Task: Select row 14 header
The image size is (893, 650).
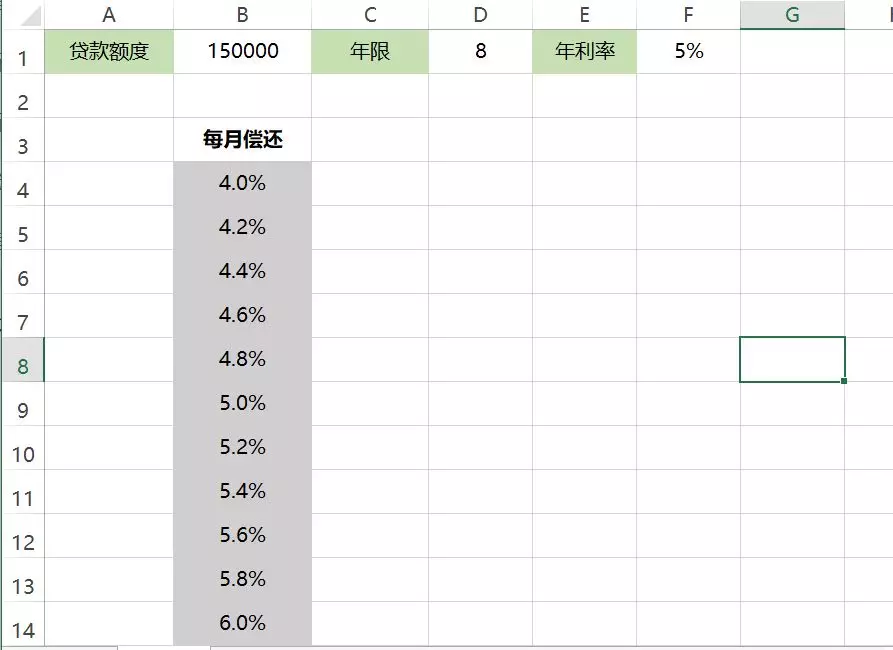Action: pyautogui.click(x=23, y=624)
